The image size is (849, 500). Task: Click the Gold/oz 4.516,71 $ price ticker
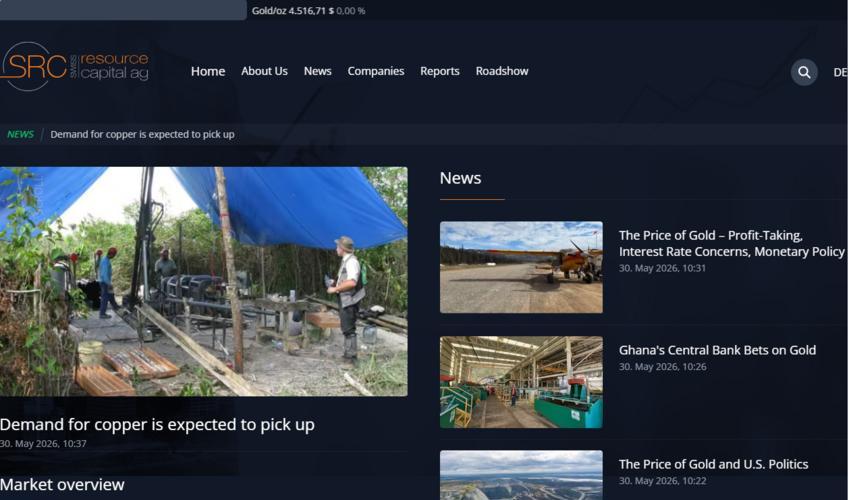coord(308,11)
